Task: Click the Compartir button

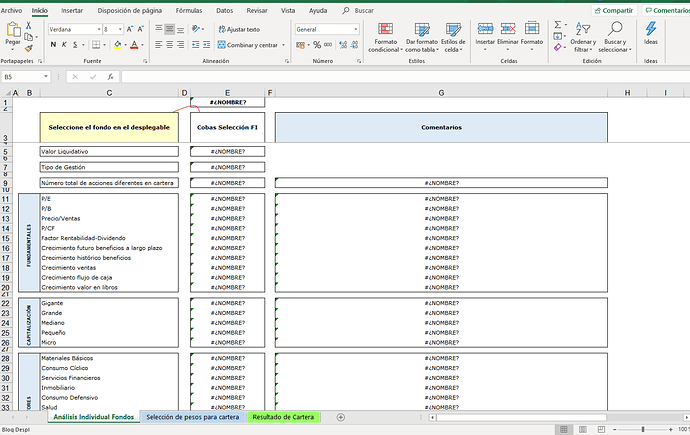Action: point(614,11)
